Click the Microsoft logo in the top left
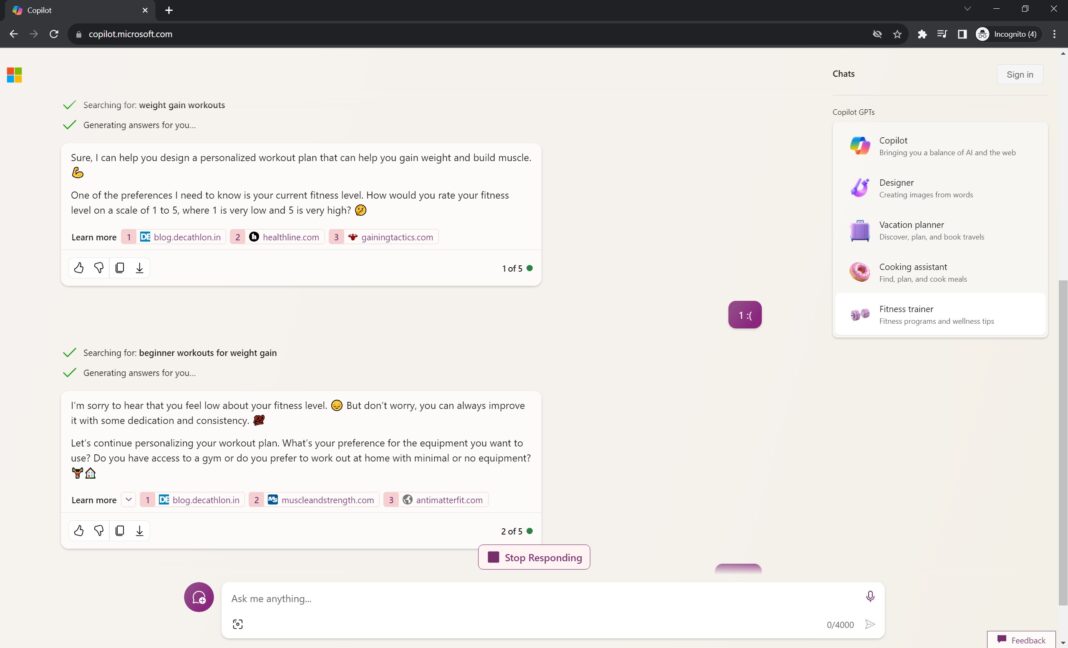 point(14,74)
